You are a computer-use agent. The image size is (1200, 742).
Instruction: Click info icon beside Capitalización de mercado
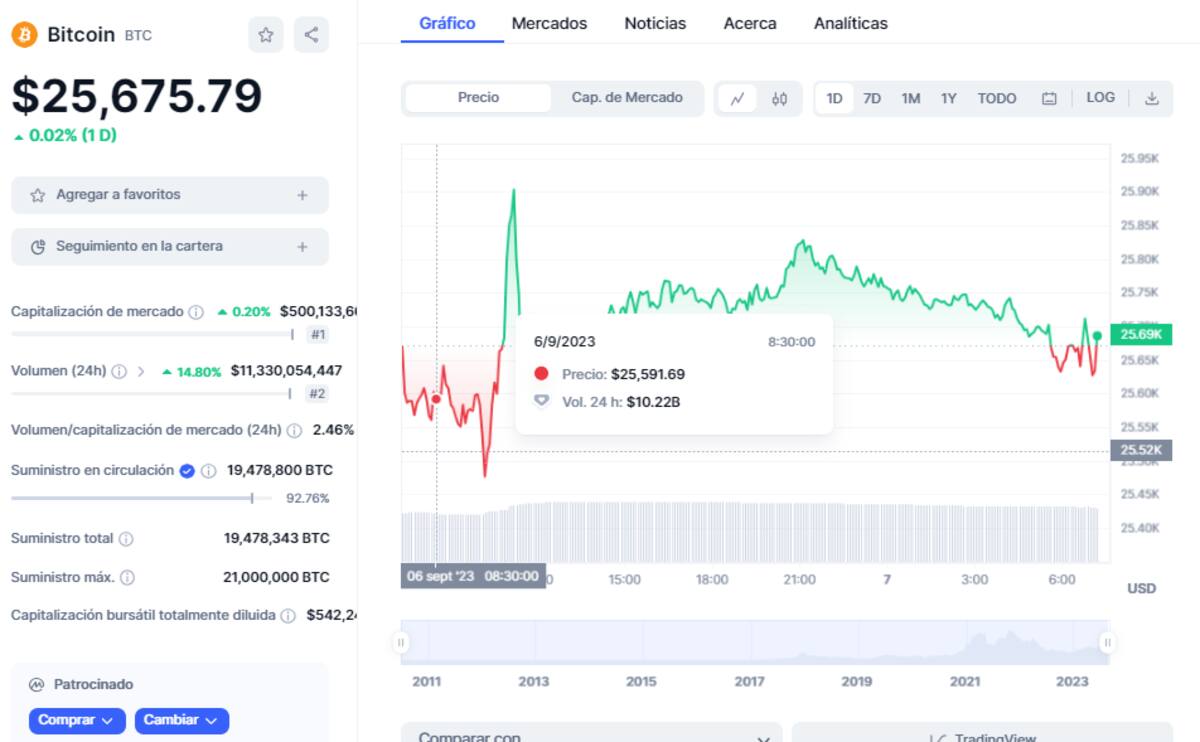tap(197, 312)
